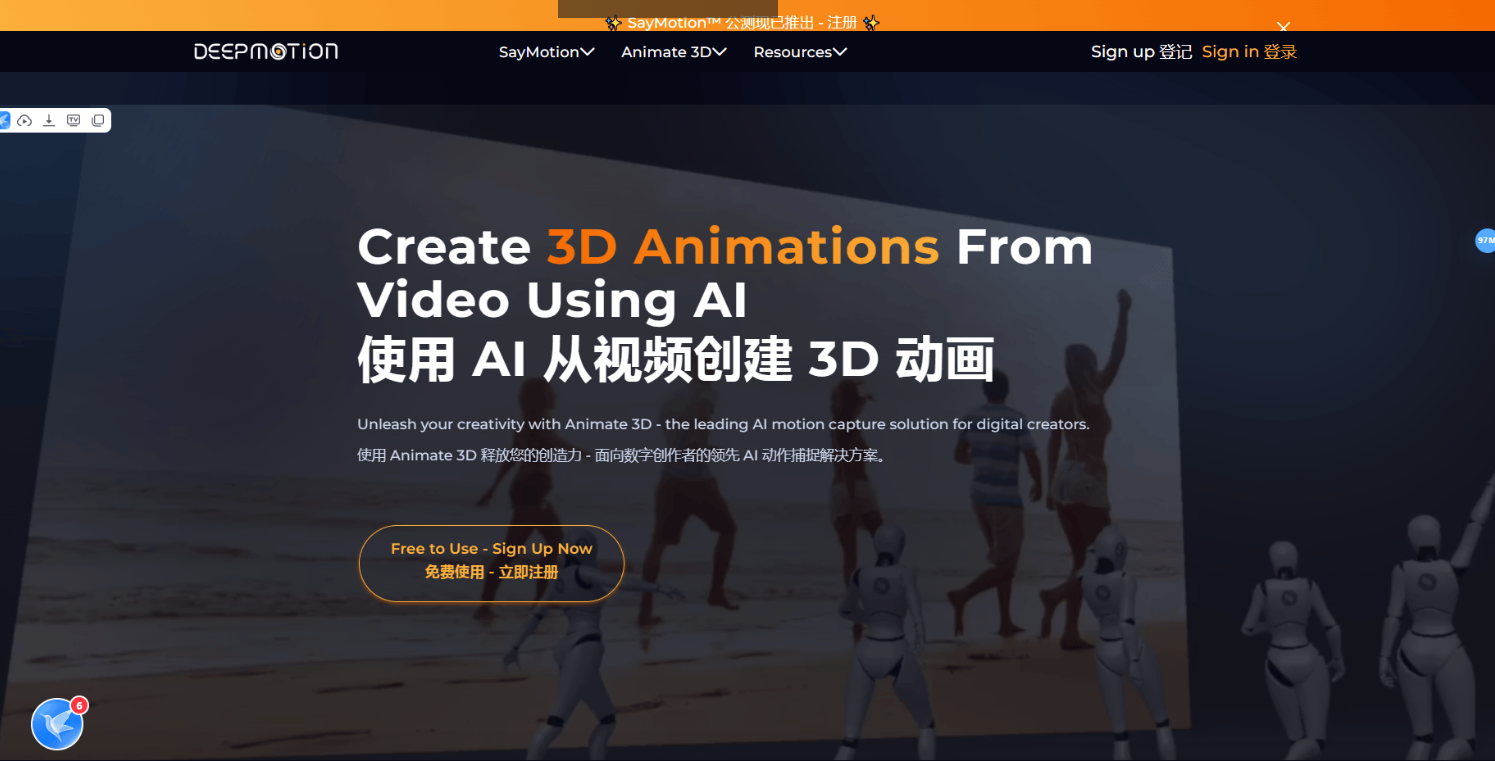Click the screen mirroring icon
Viewport: 1495px width, 761px height.
point(98,119)
